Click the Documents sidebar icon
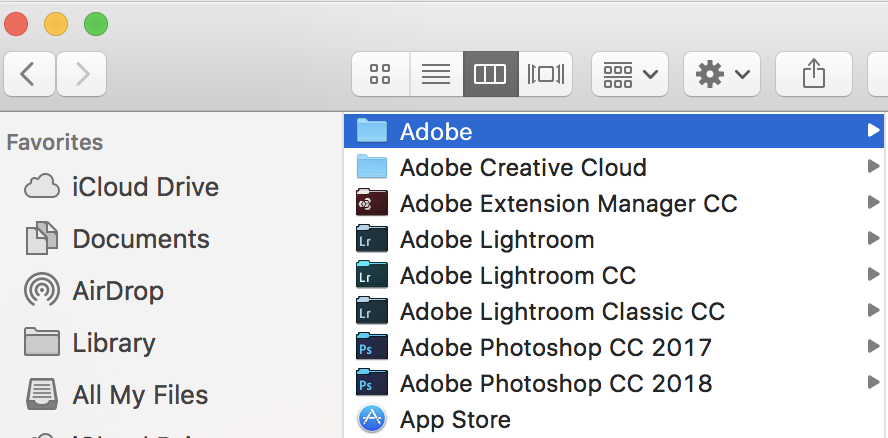Image resolution: width=888 pixels, height=438 pixels. click(42, 239)
